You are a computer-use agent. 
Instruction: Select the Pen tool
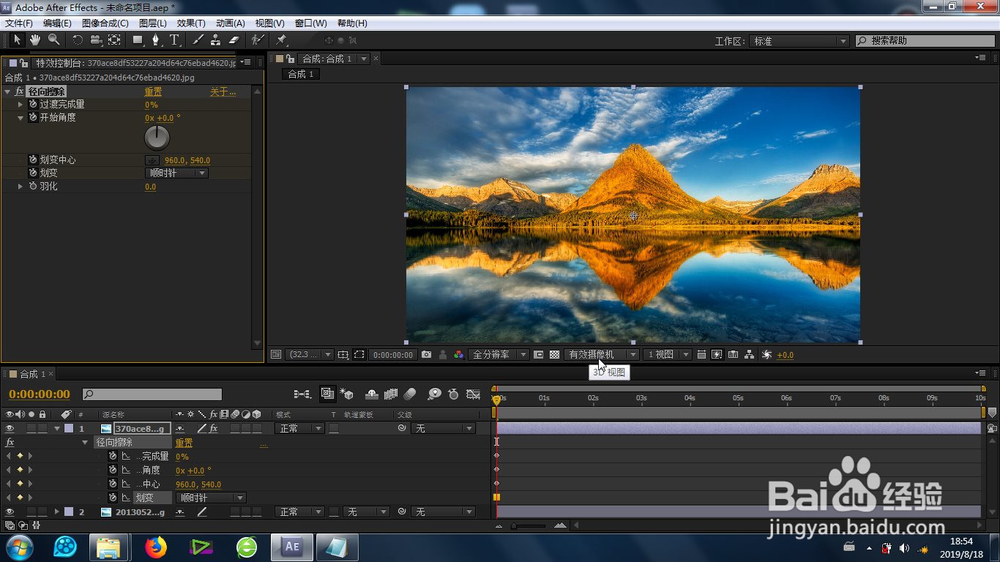[155, 40]
